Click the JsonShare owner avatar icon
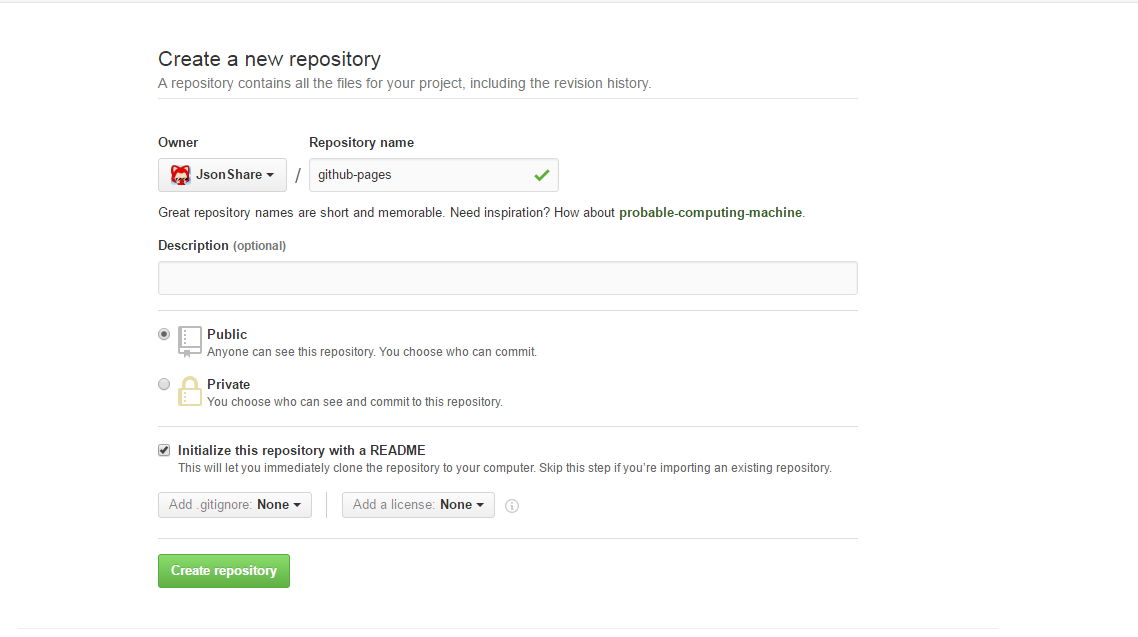The image size is (1138, 637). 180,175
